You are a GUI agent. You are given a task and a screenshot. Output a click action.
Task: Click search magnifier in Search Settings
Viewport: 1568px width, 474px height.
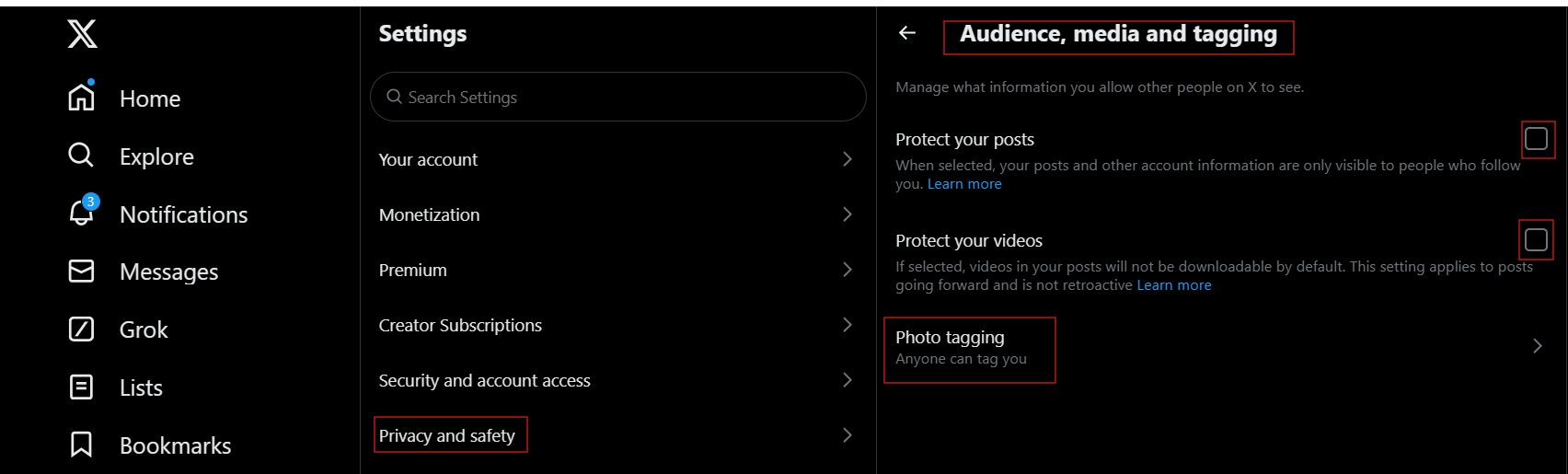[394, 97]
